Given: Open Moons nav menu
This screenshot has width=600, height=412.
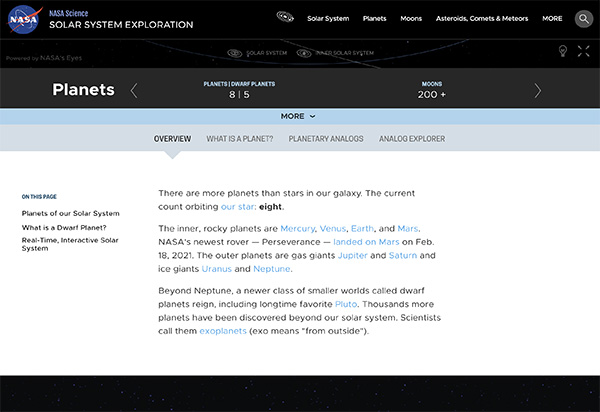Looking at the screenshot, I should [x=411, y=18].
